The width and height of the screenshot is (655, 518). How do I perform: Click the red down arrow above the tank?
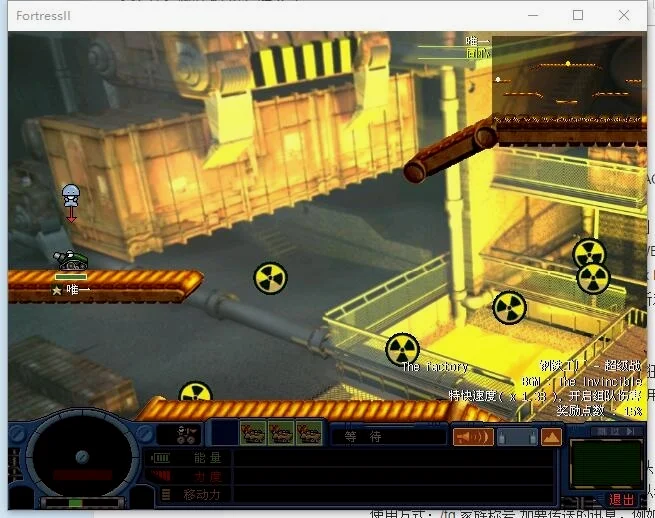pos(71,215)
